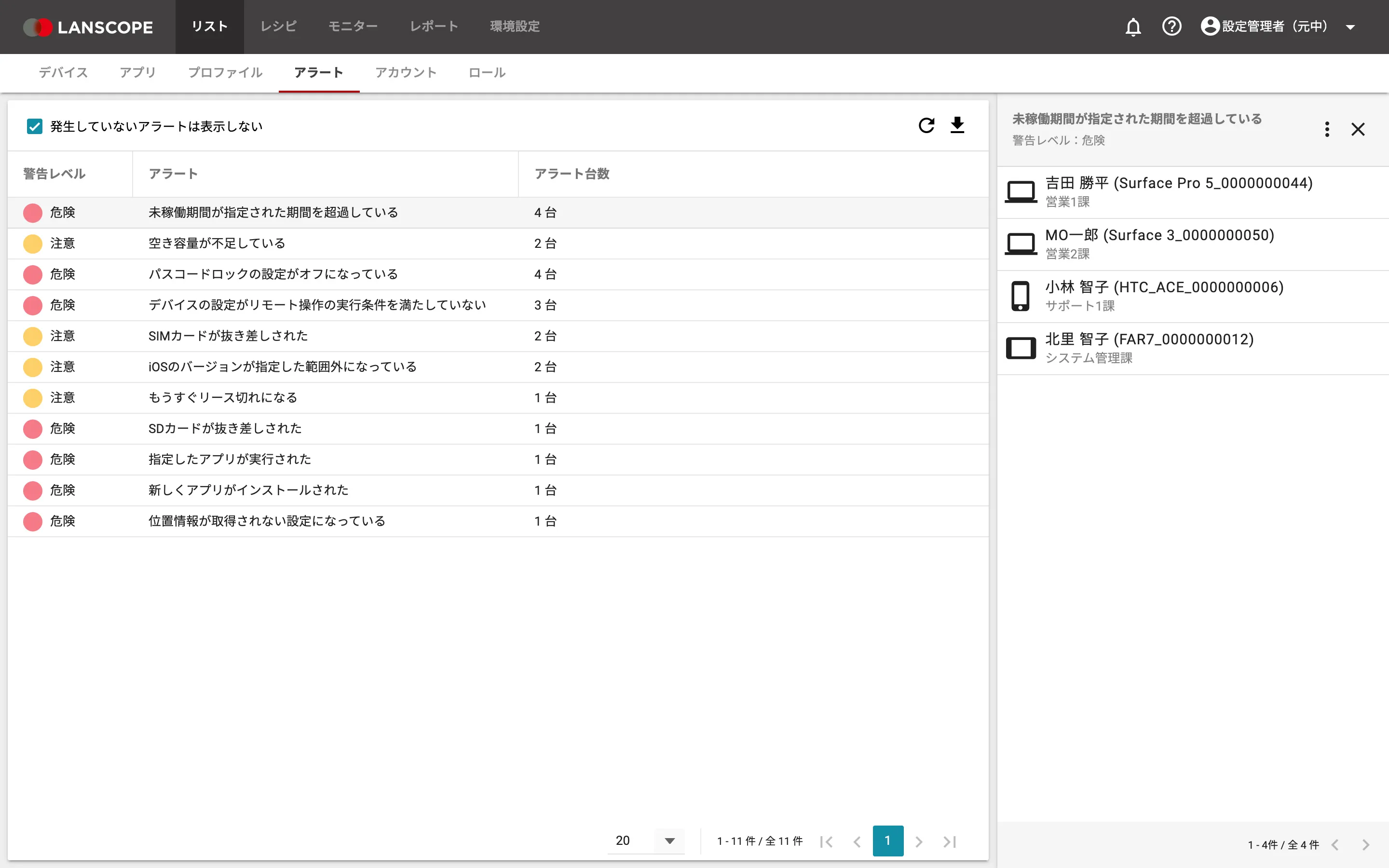
Task: Switch to the デバイス tab
Action: [63, 72]
